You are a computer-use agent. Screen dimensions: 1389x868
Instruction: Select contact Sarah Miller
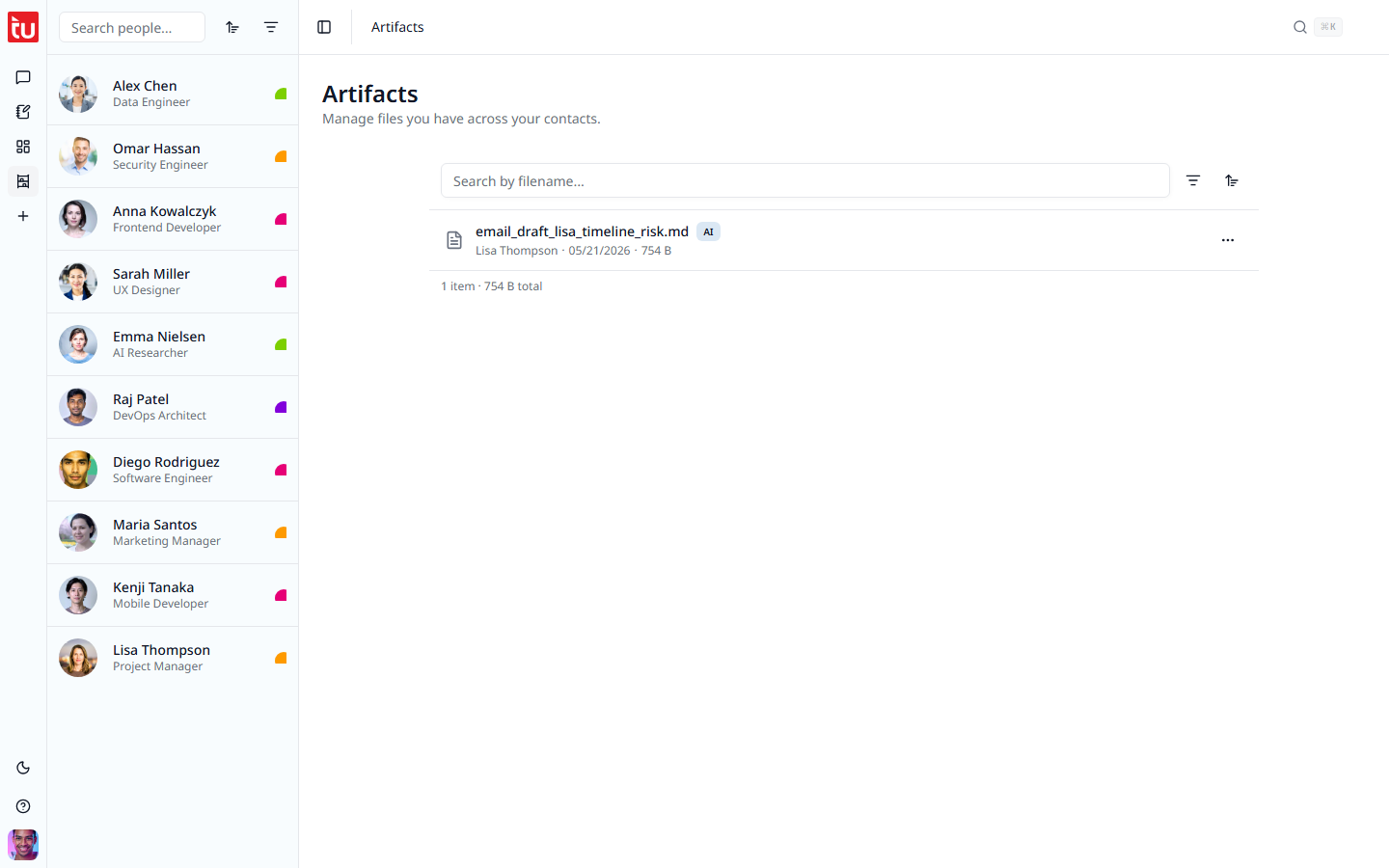(x=173, y=282)
